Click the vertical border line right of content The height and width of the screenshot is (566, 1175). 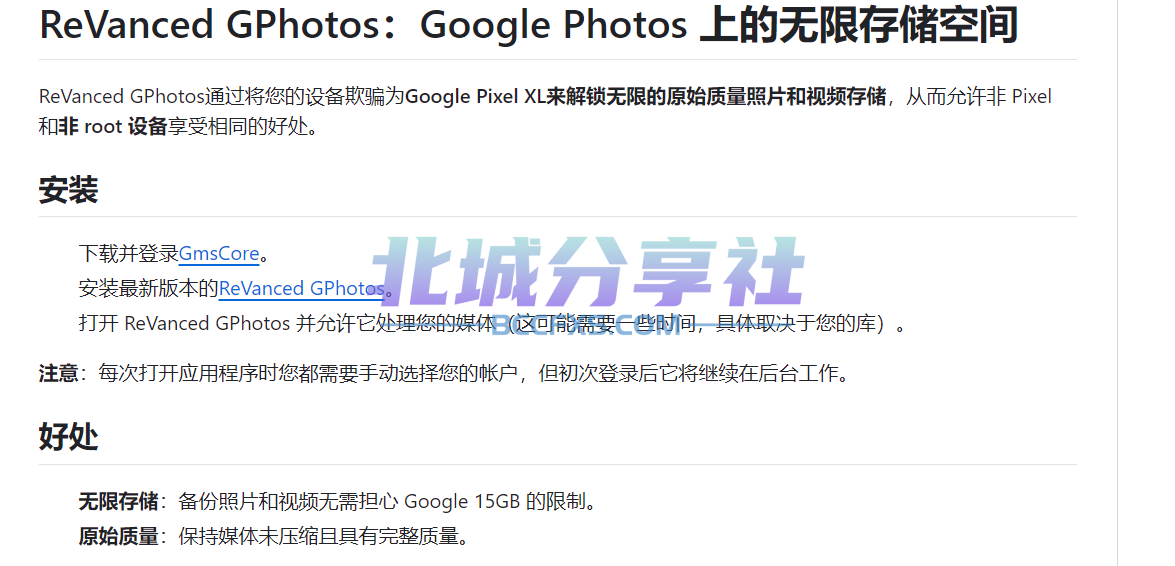1117,283
